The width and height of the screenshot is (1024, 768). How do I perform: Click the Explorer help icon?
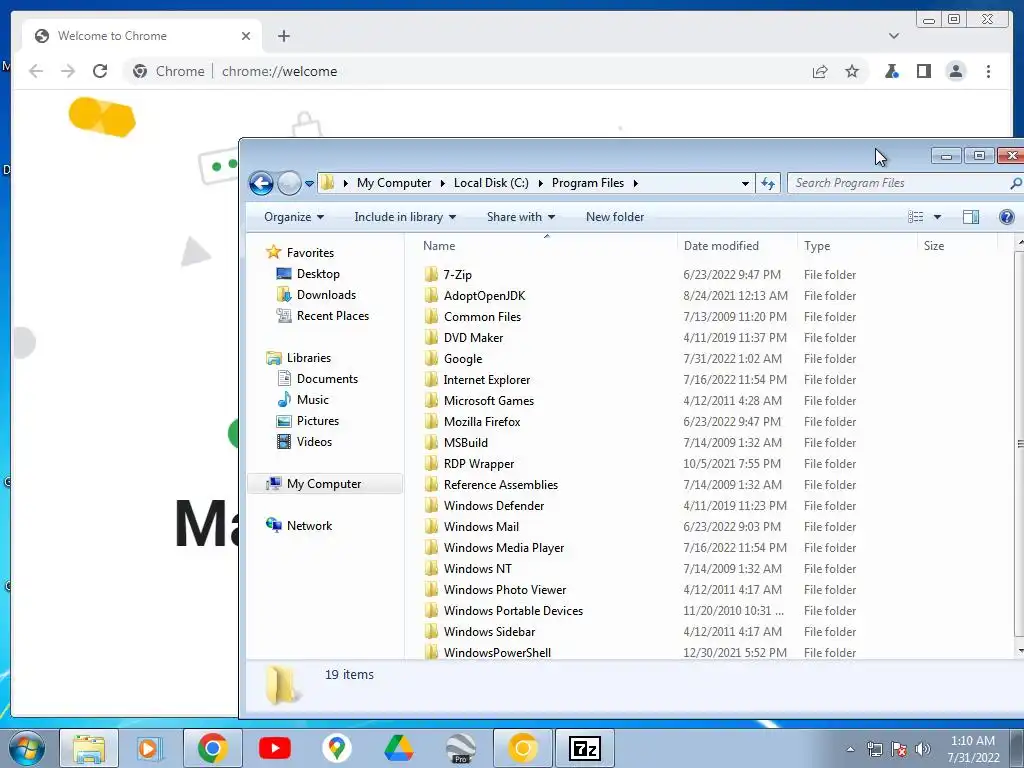click(1006, 217)
